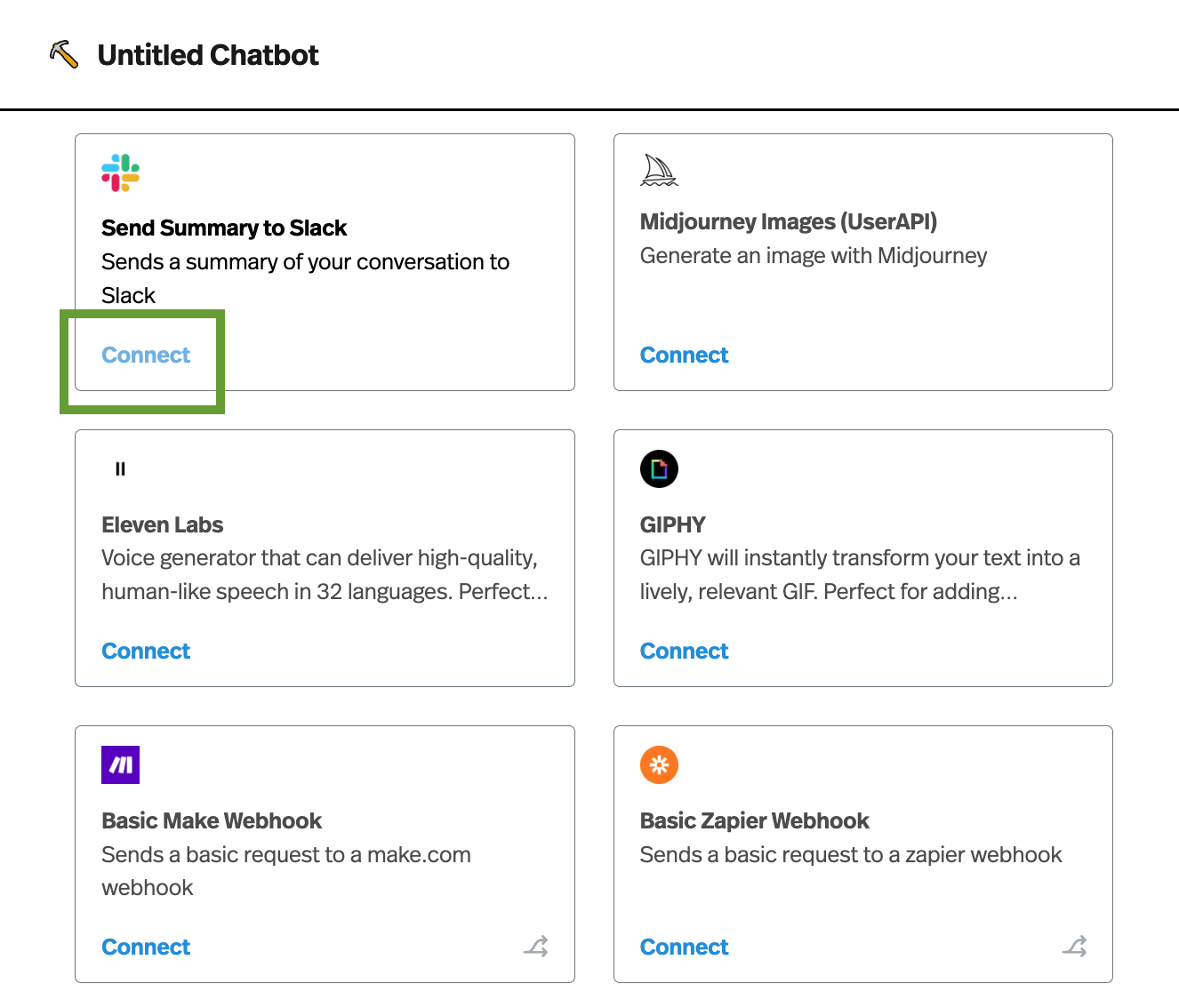The height and width of the screenshot is (1008, 1179).
Task: Select the Send Summary to Slack heading
Action: (224, 228)
